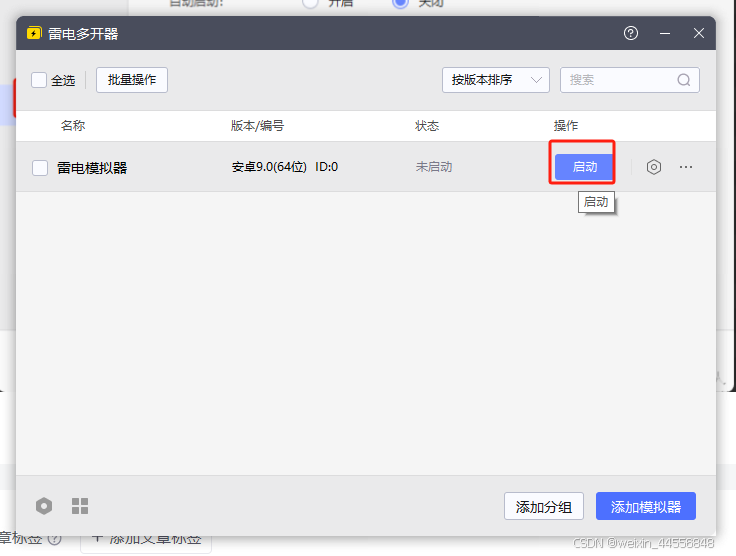Click the 名称 column header
736x556 pixels.
(x=73, y=126)
